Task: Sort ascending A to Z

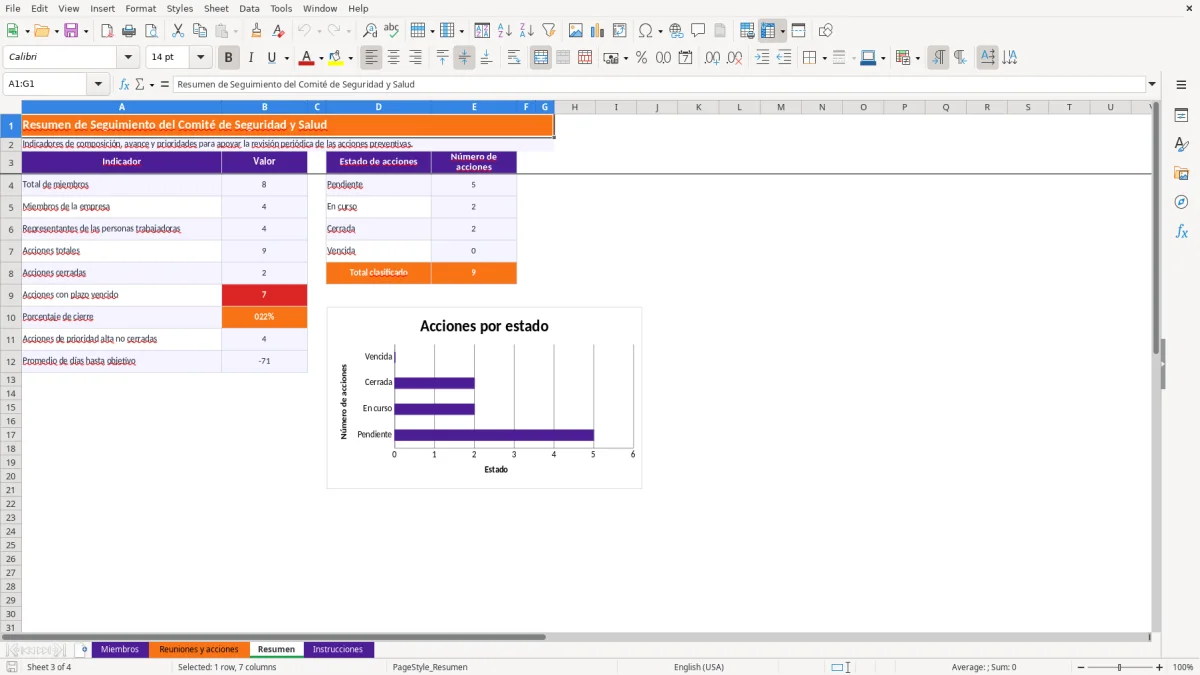Action: coord(505,31)
